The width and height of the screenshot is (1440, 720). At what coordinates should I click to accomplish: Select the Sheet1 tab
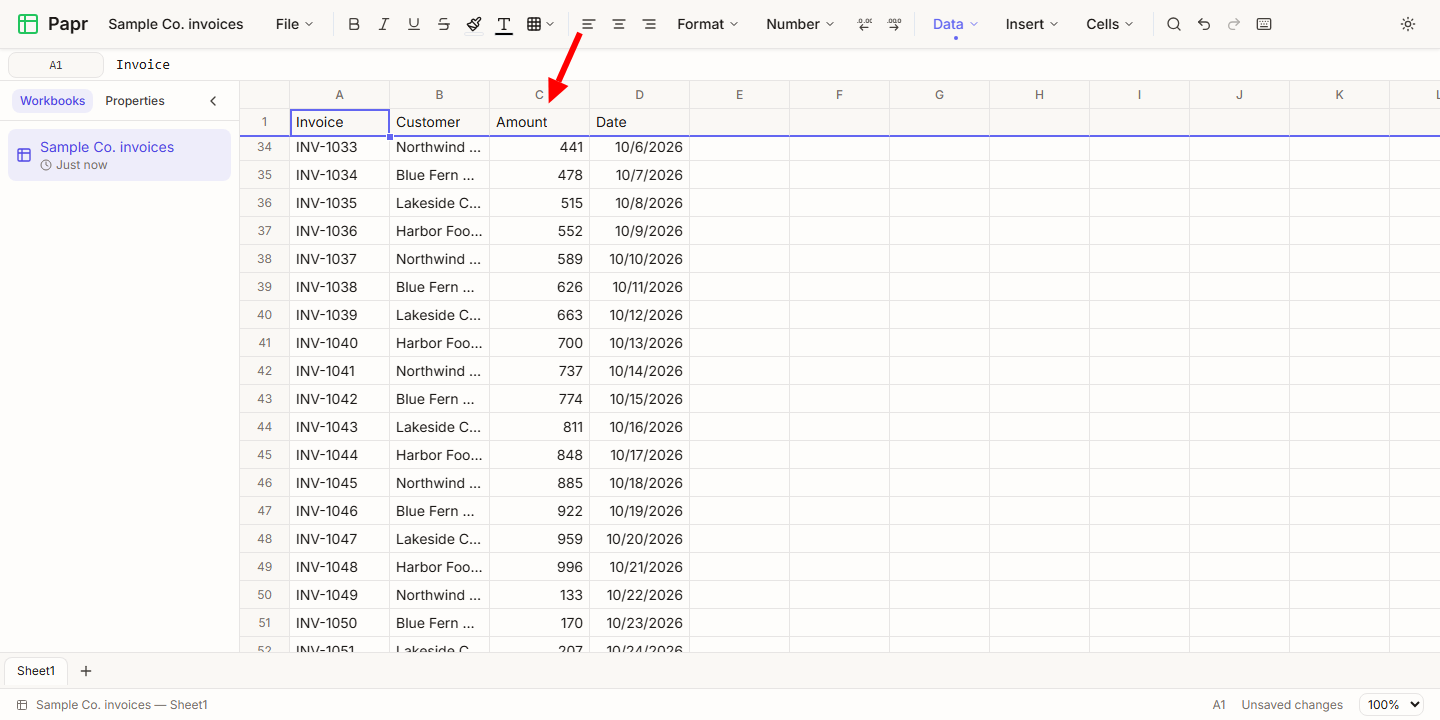(x=36, y=671)
